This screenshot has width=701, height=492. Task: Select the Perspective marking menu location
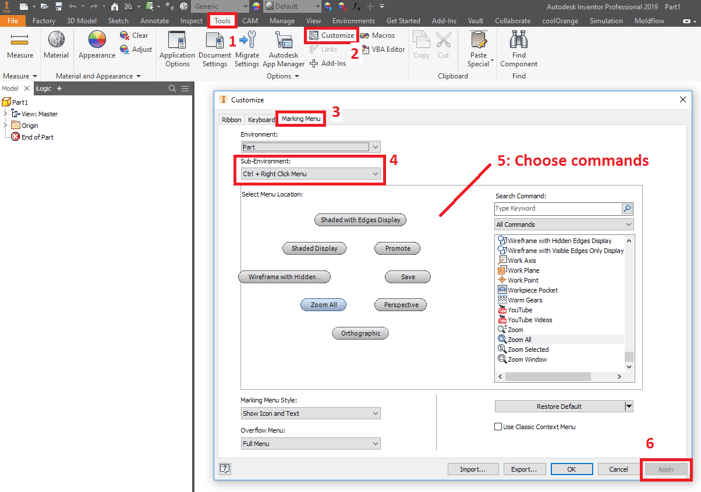click(x=401, y=305)
